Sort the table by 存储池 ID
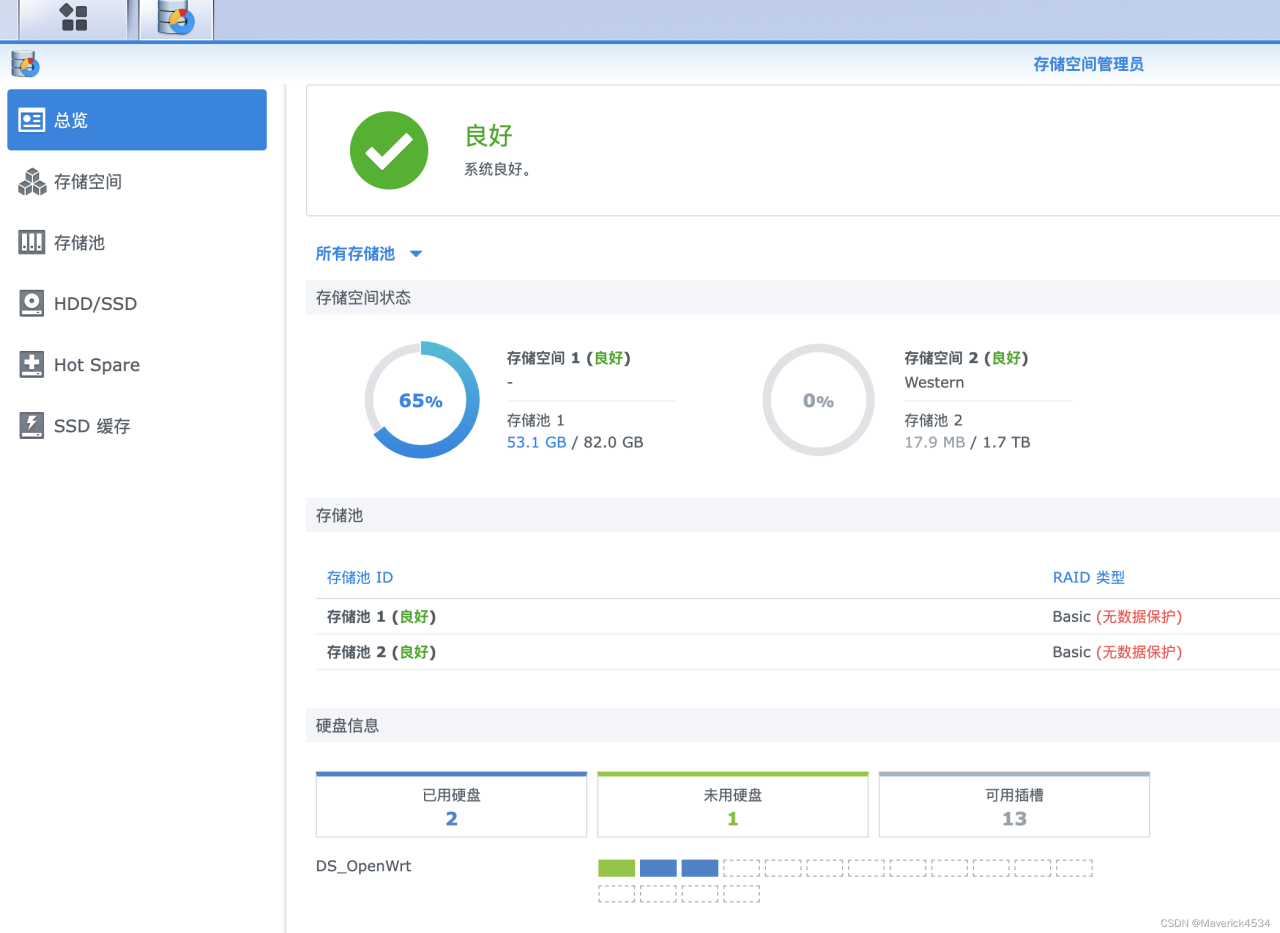 (359, 577)
